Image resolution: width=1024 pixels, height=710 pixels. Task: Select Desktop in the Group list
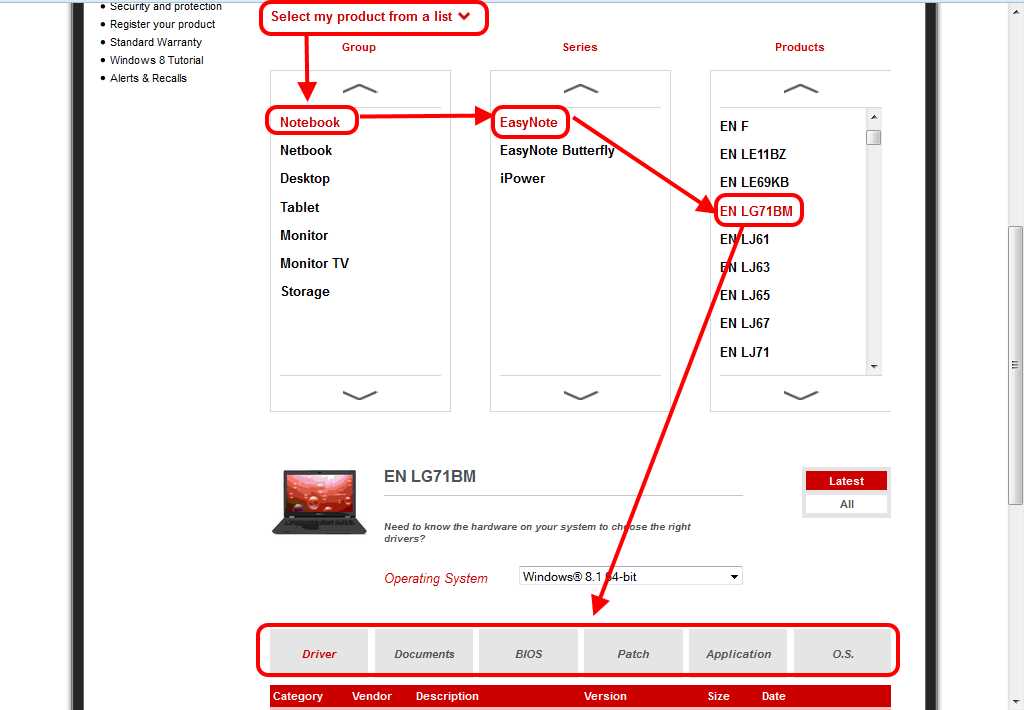(x=304, y=178)
